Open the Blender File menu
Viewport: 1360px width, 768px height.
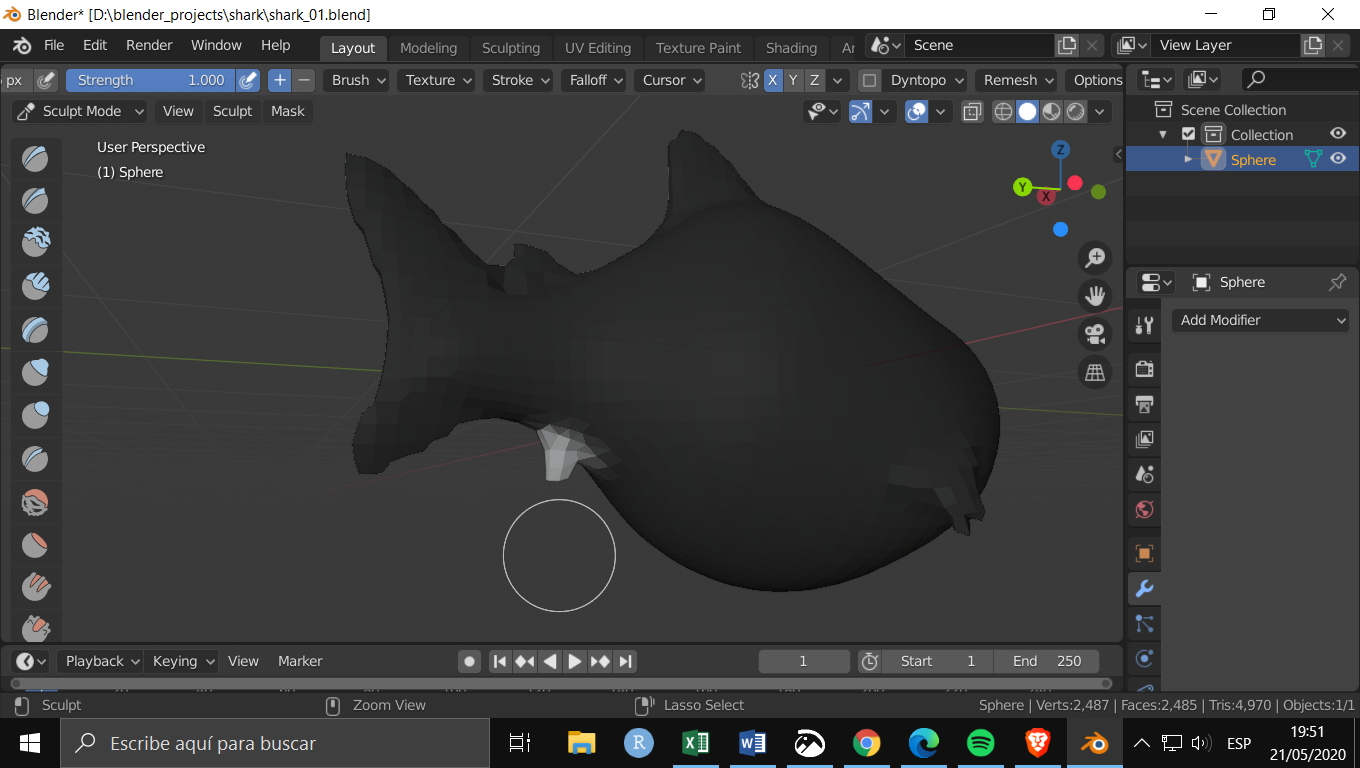click(x=54, y=45)
